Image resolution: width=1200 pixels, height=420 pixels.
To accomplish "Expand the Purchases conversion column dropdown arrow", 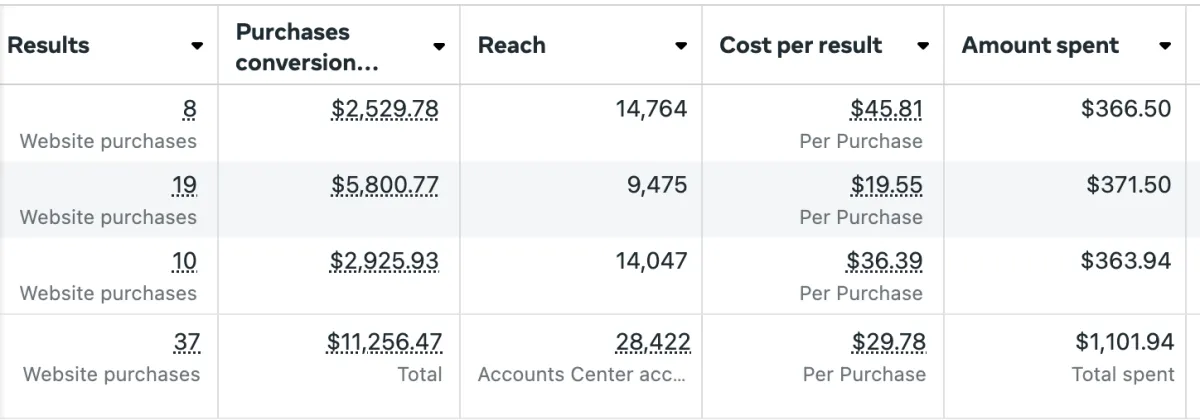I will (439, 46).
